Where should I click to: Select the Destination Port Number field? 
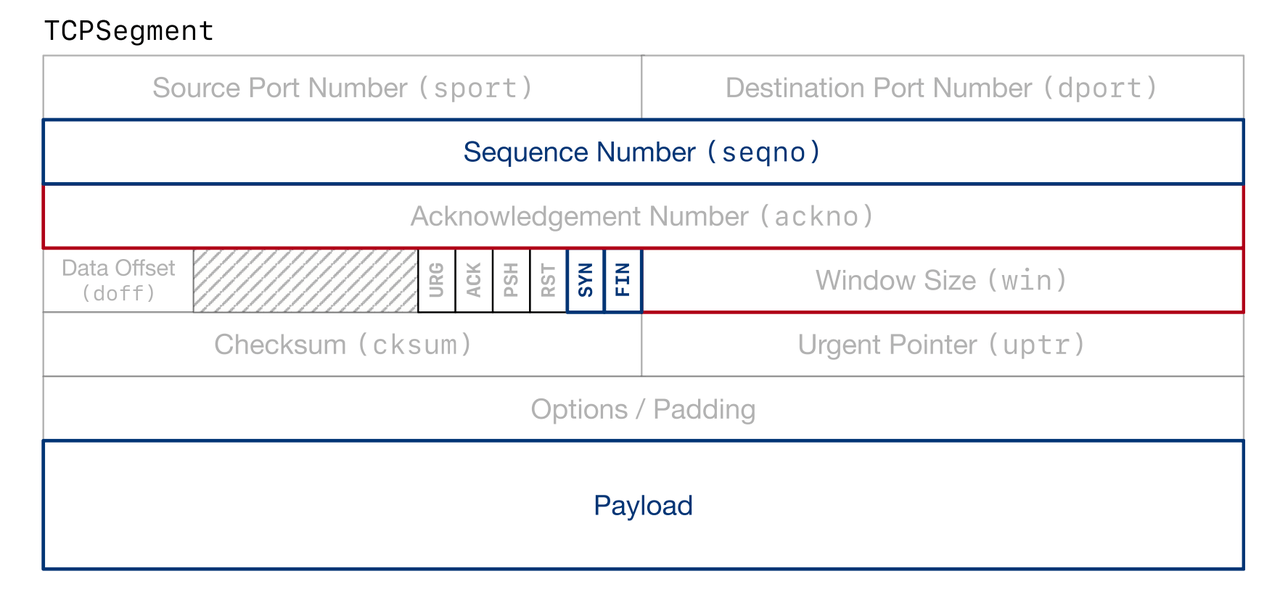[x=942, y=88]
